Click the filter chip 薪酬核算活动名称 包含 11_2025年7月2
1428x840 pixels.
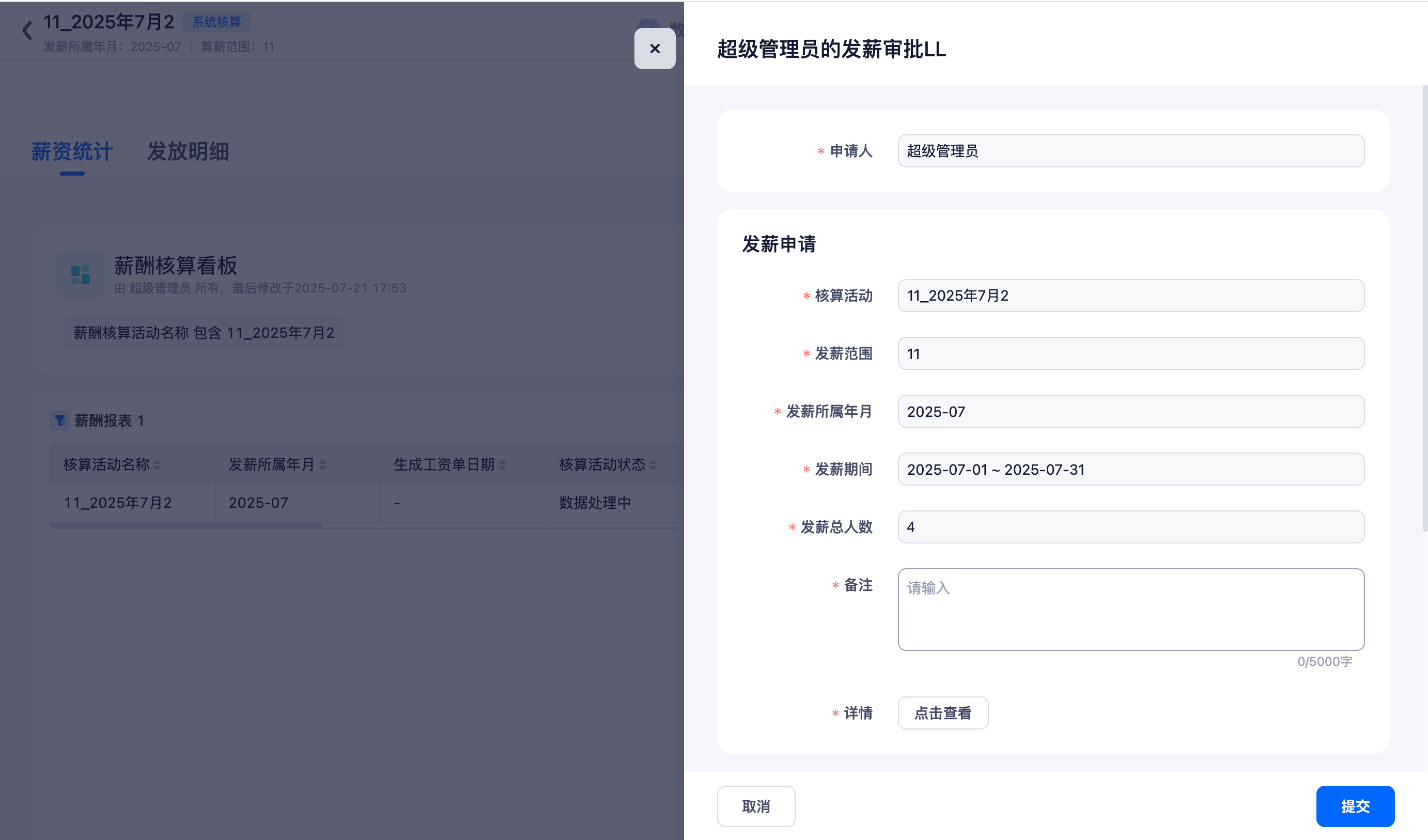pos(204,333)
